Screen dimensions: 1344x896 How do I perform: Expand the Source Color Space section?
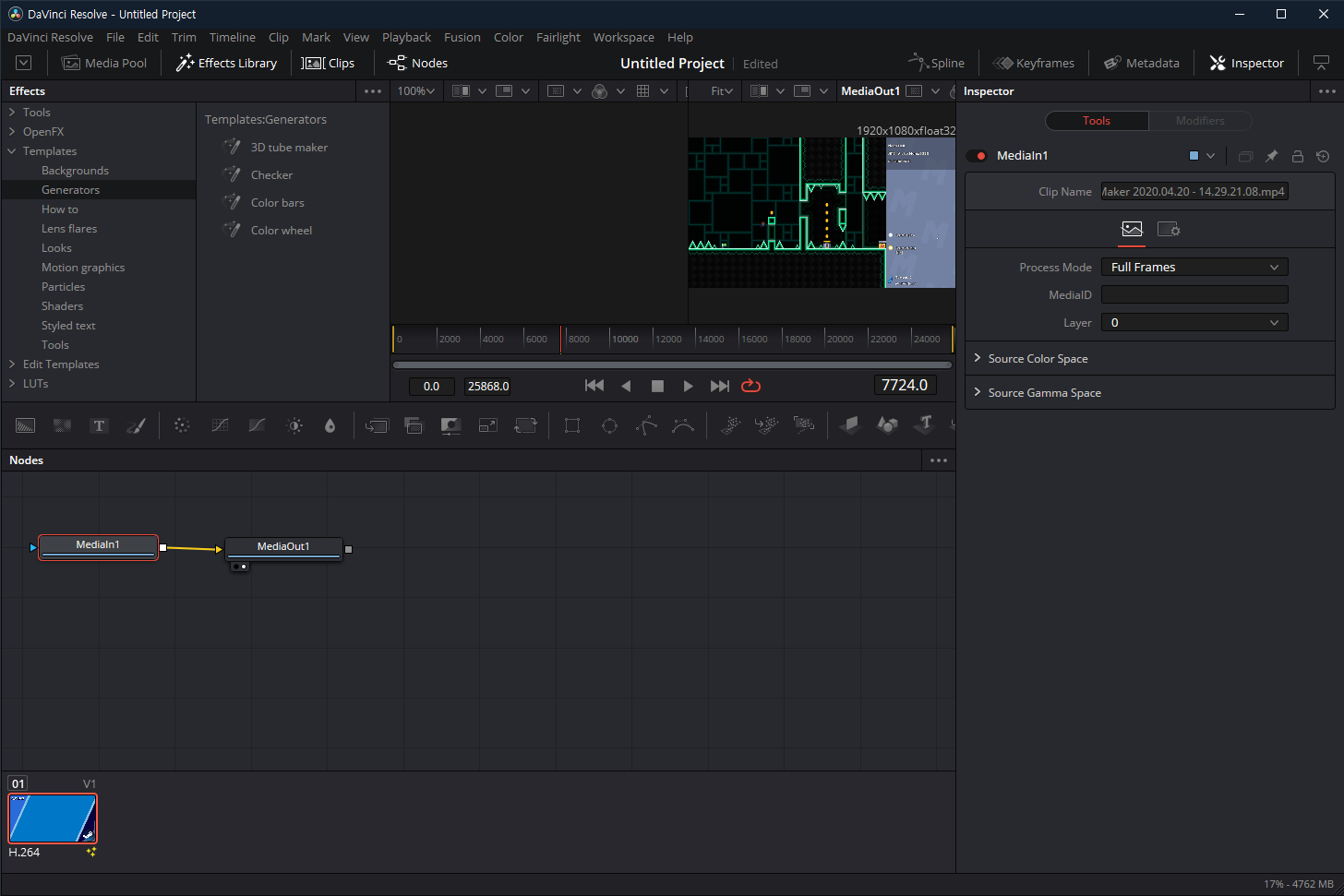point(1038,358)
